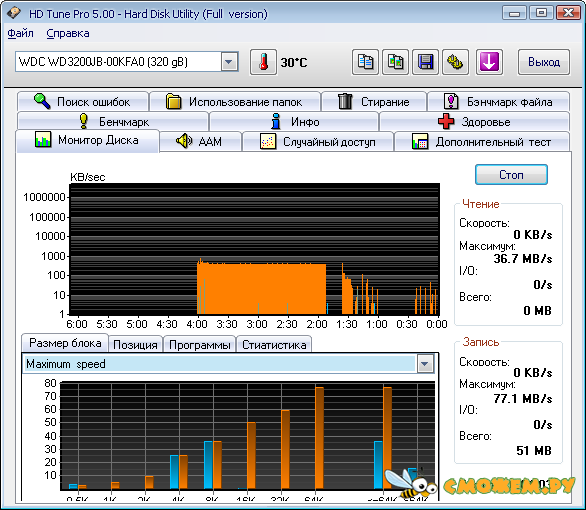Screen dimensions: 586x510
Task: Click the 30°C temperature readout
Action: coord(294,62)
